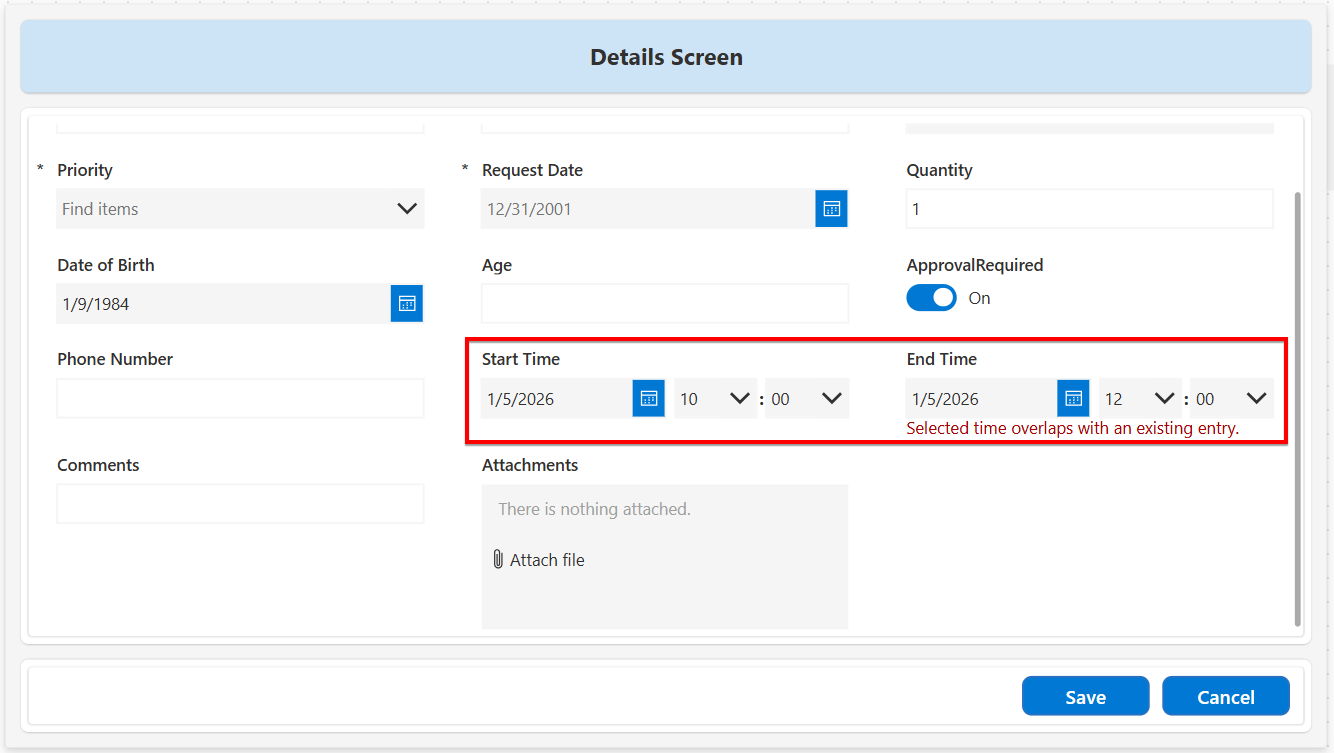Open the End Time calendar picker
Screen dimensions: 1334x753
coord(1073,399)
